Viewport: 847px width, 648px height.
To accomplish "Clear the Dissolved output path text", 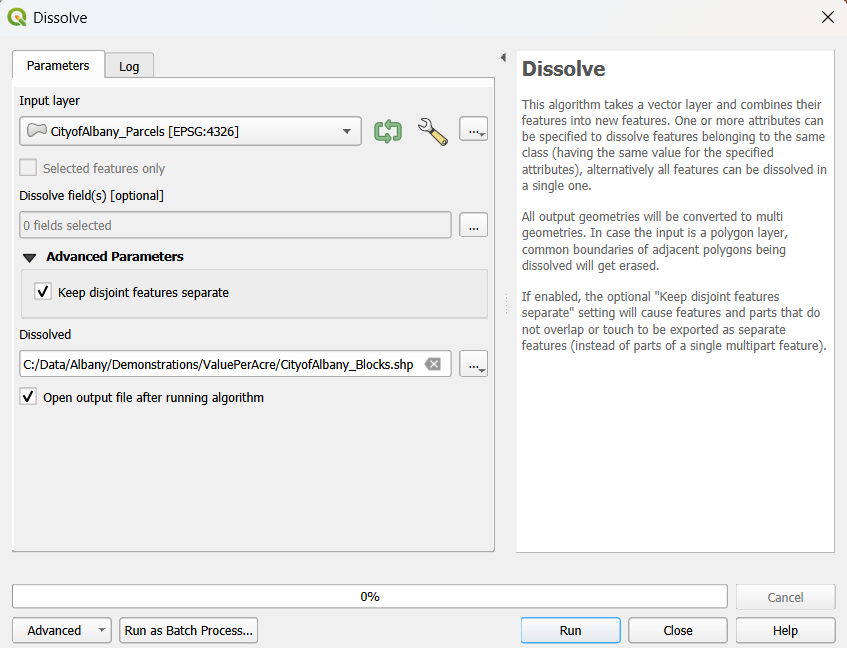I will (x=433, y=365).
